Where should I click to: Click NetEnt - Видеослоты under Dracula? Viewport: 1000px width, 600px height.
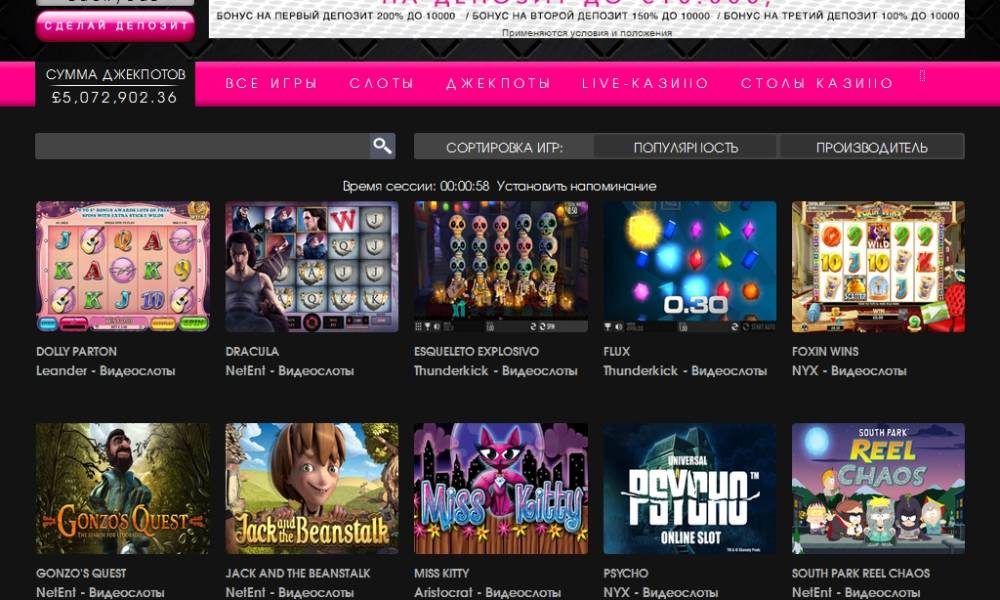(290, 370)
